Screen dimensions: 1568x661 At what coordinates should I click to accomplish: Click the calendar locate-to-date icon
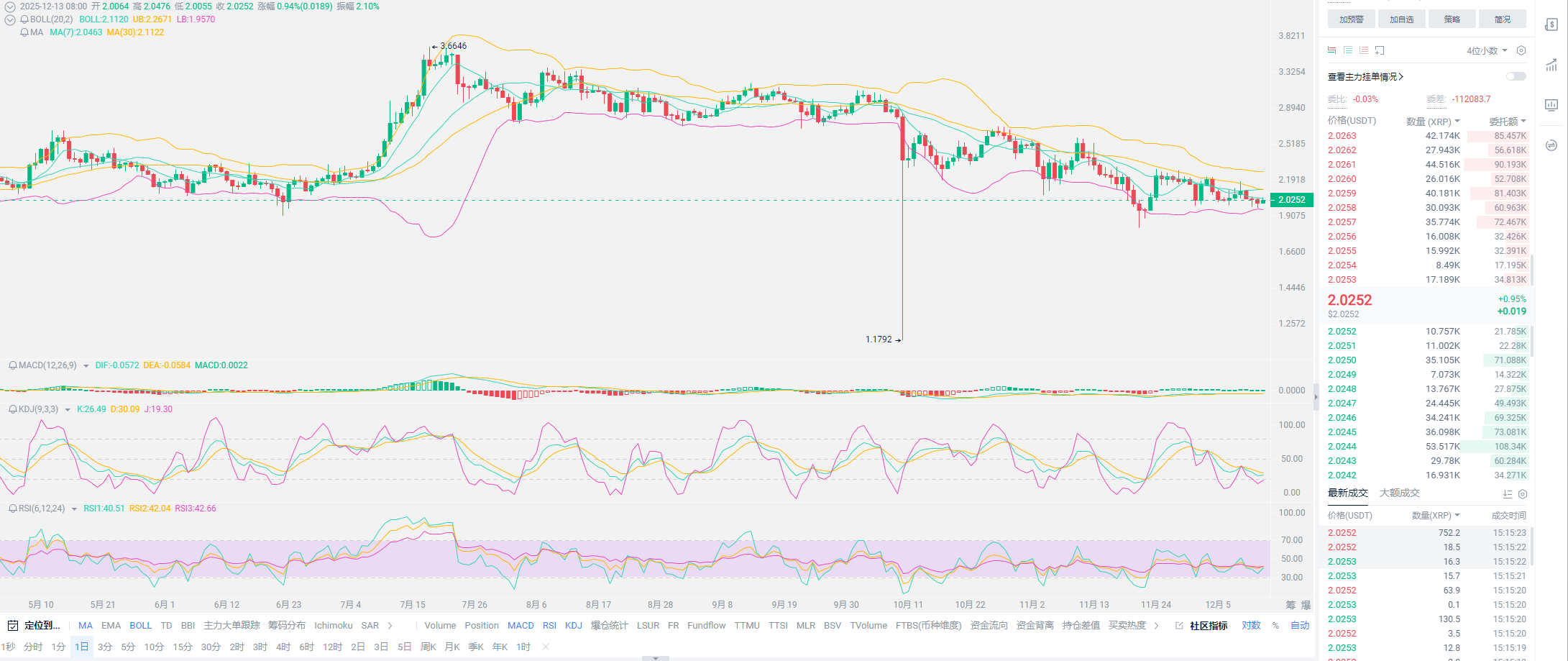click(13, 626)
